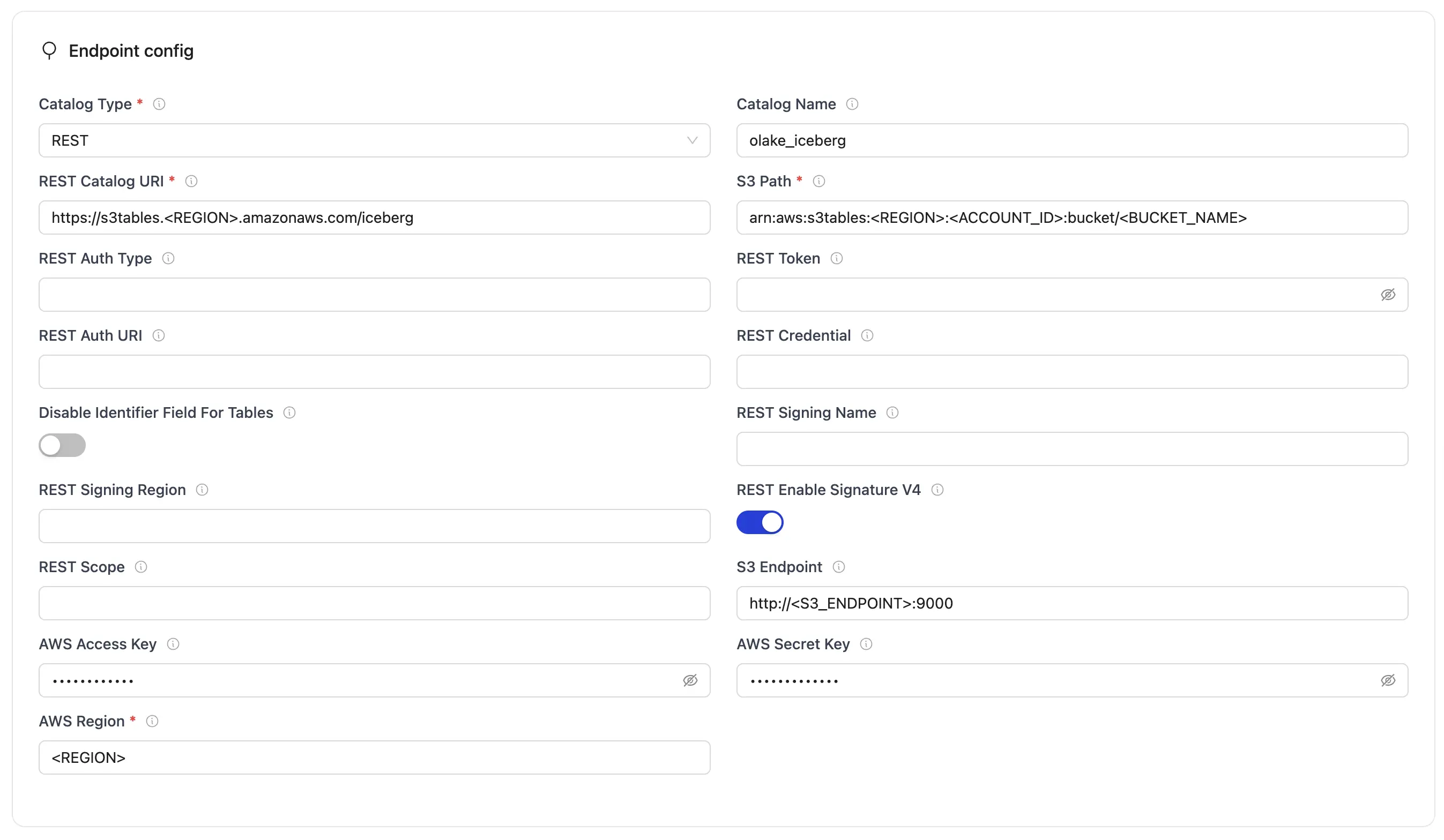The image size is (1444, 840).
Task: Show the AWS Secret Key value
Action: pos(1388,680)
